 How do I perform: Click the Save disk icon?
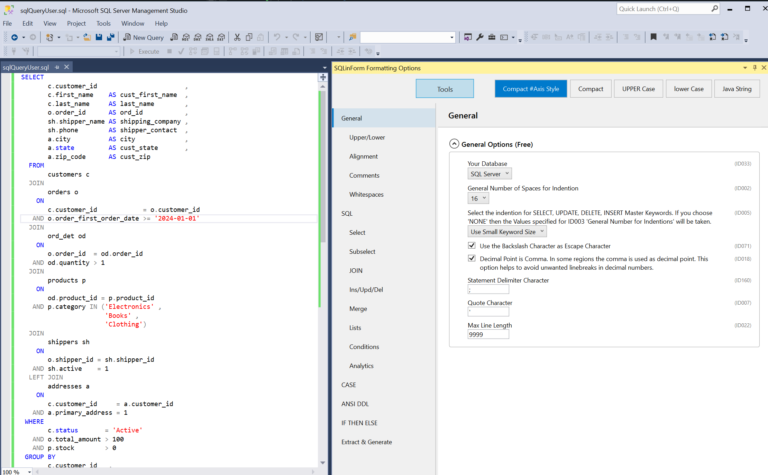click(x=99, y=37)
